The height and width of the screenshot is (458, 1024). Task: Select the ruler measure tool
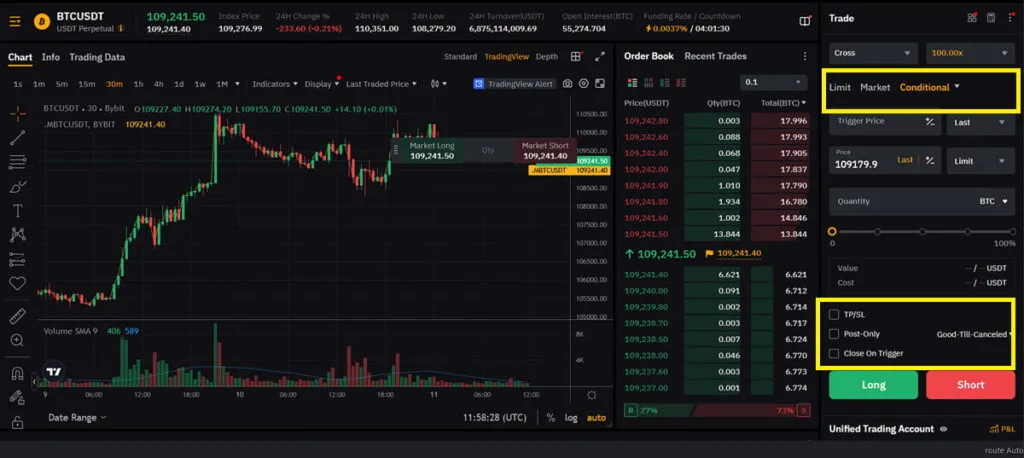click(18, 317)
